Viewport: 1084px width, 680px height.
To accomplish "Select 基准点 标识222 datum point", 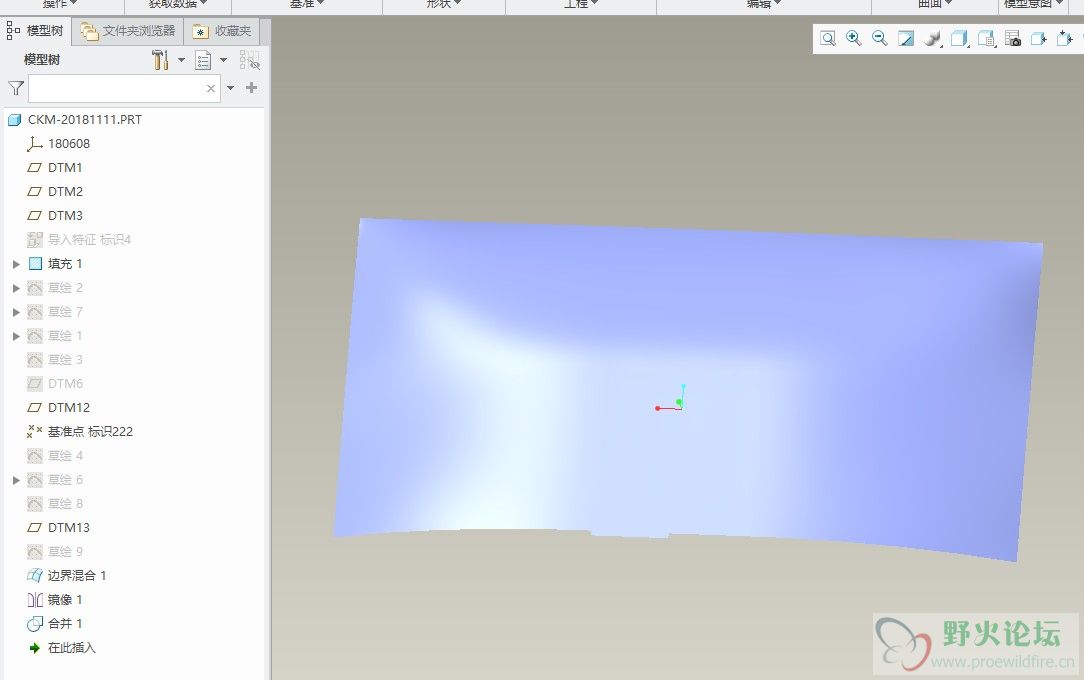I will click(90, 432).
